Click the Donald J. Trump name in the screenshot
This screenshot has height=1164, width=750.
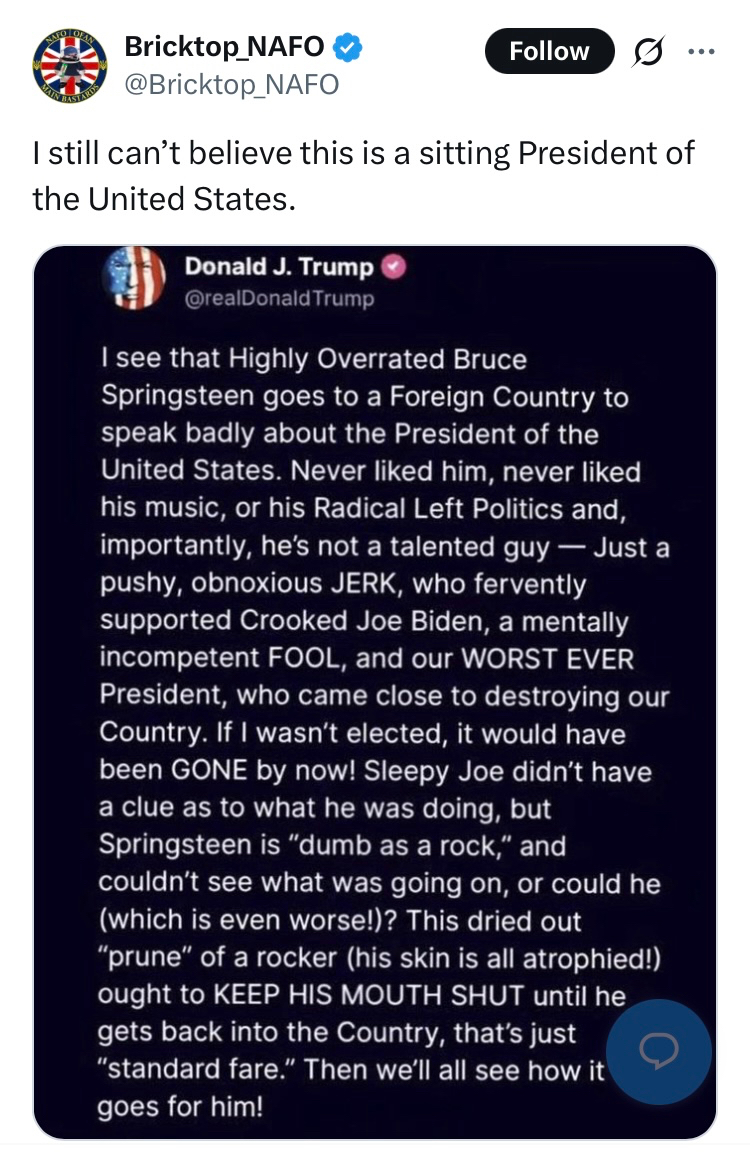[x=278, y=268]
